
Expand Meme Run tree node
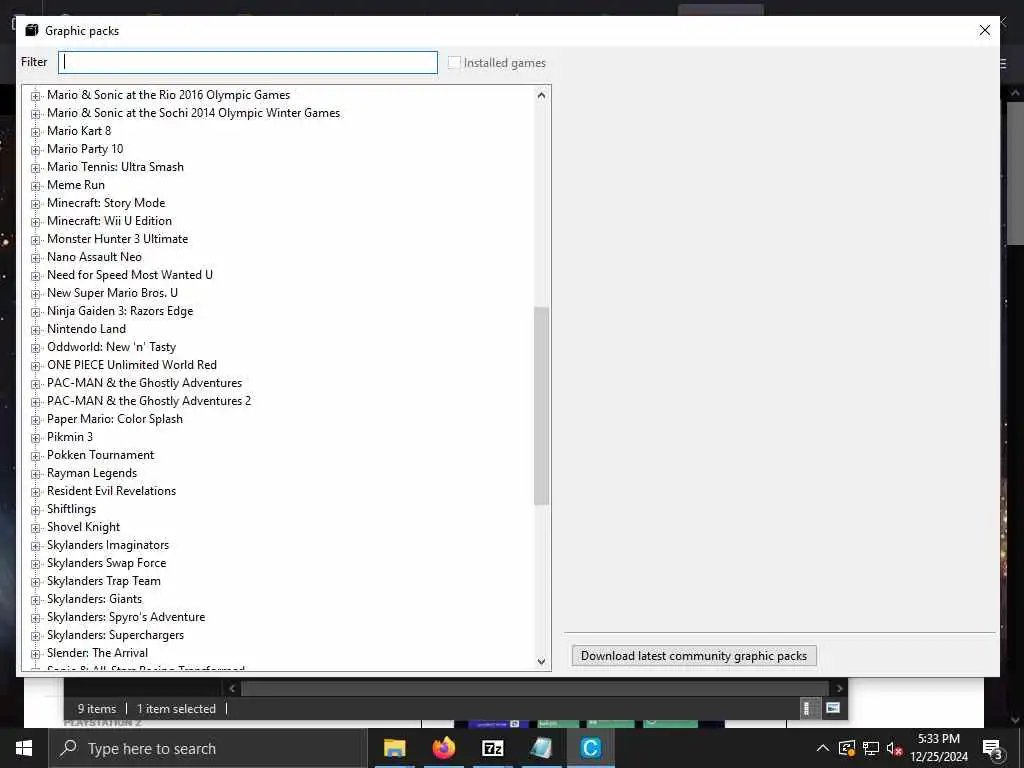tap(36, 185)
